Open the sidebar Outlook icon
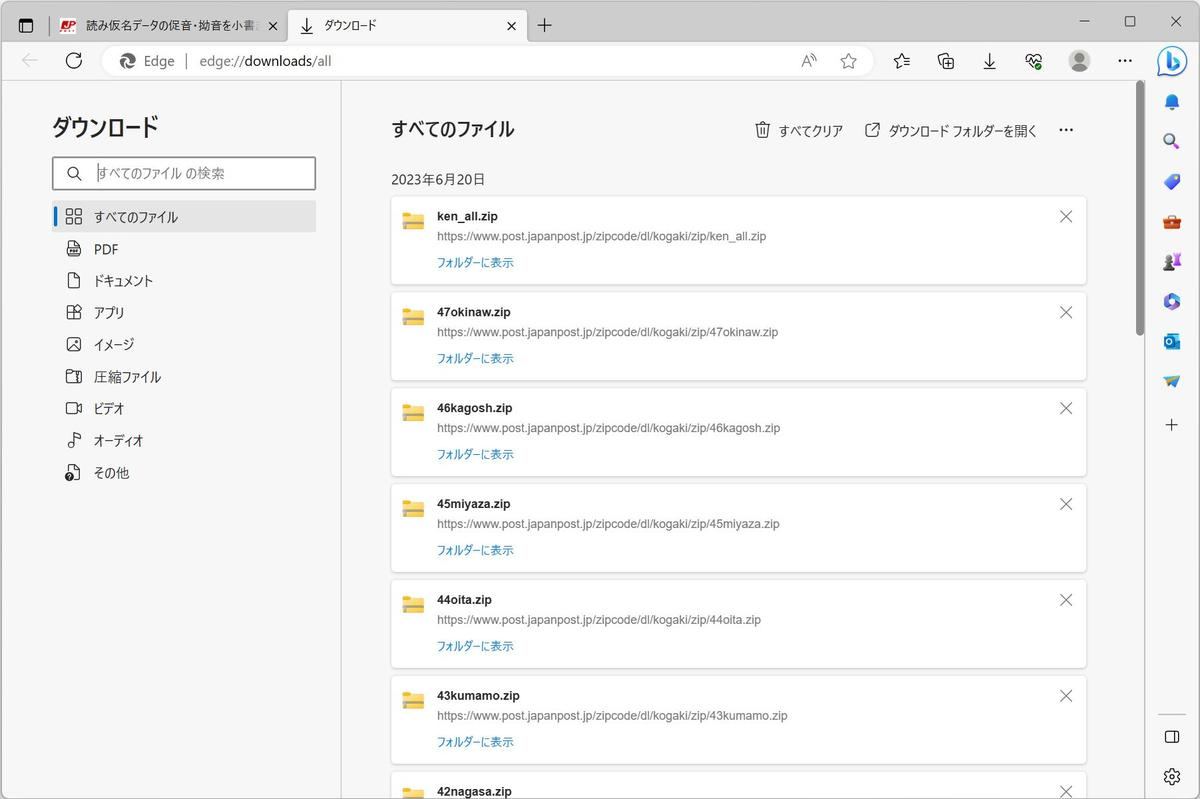 (1171, 341)
